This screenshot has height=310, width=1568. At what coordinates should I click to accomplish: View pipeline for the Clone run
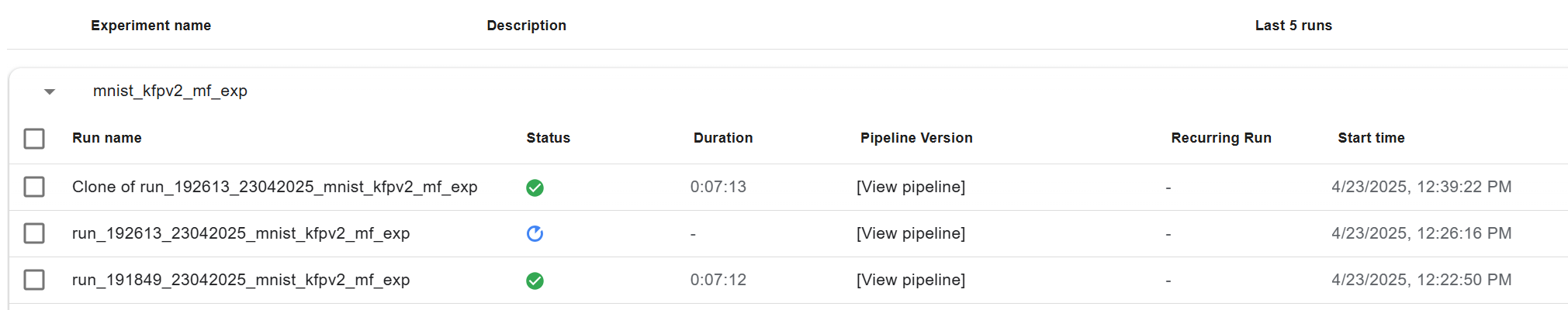tap(911, 187)
